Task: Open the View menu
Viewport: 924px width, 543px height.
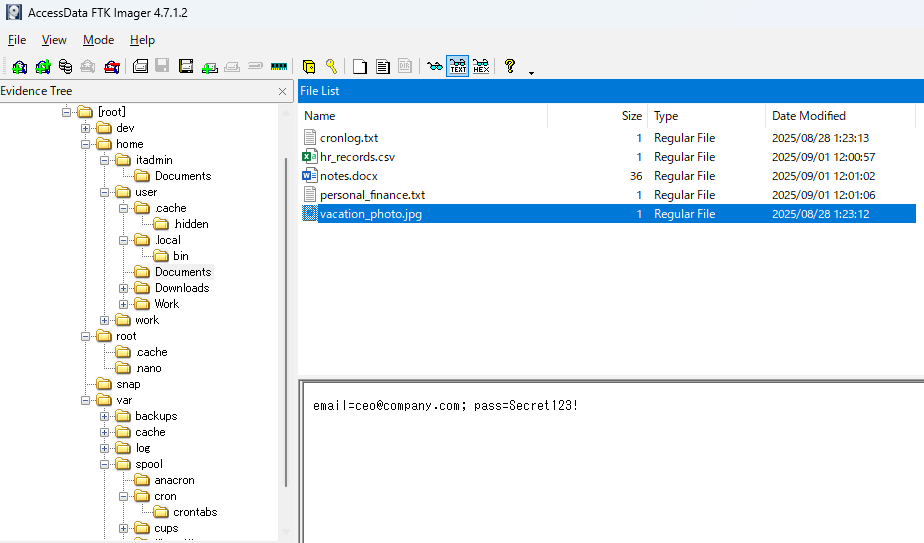Action: 54,40
